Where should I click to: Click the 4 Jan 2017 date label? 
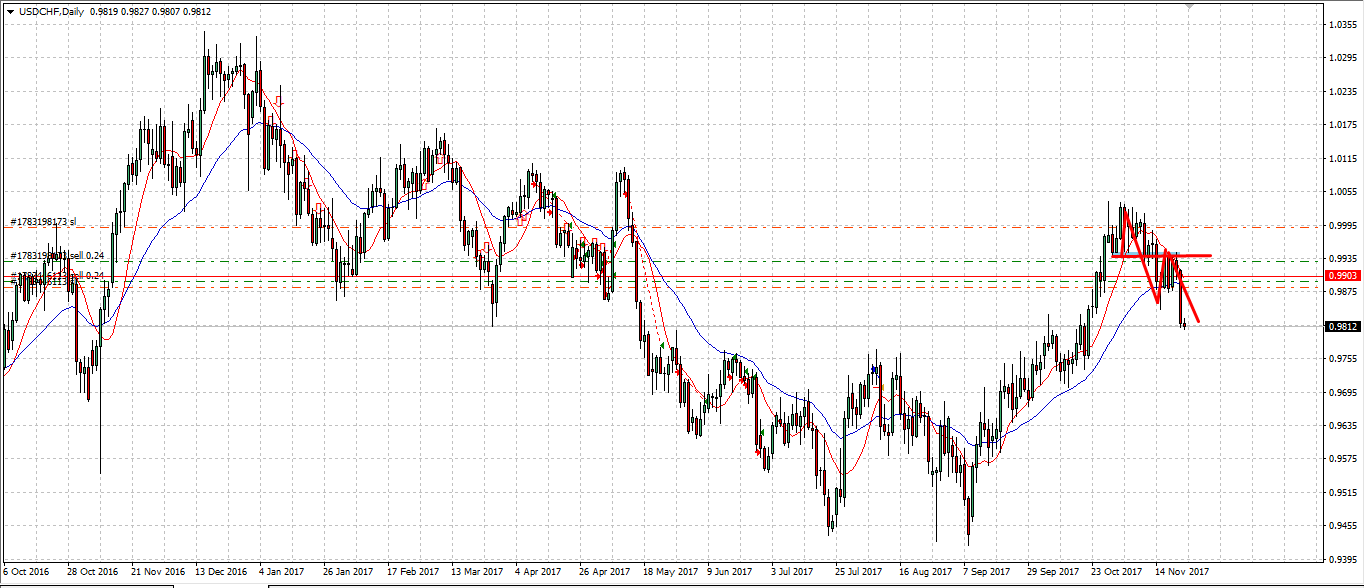[283, 572]
